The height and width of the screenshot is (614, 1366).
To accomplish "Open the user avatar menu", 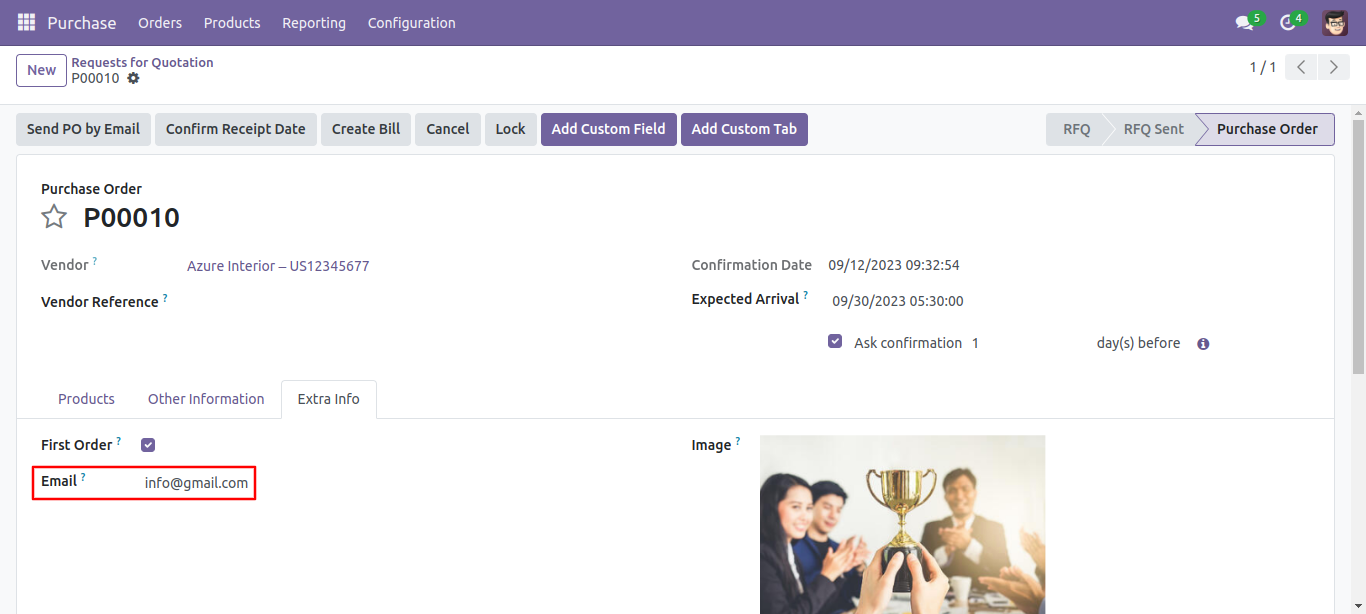I will (1335, 22).
